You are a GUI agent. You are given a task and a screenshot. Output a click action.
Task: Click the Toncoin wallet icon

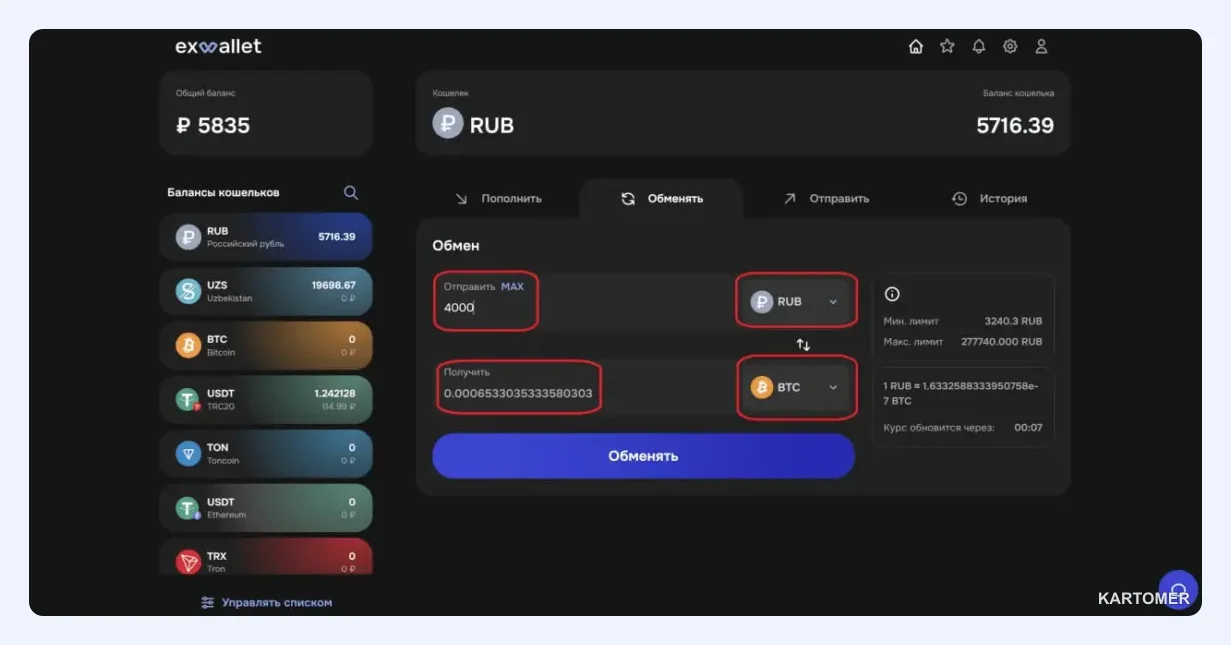189,454
